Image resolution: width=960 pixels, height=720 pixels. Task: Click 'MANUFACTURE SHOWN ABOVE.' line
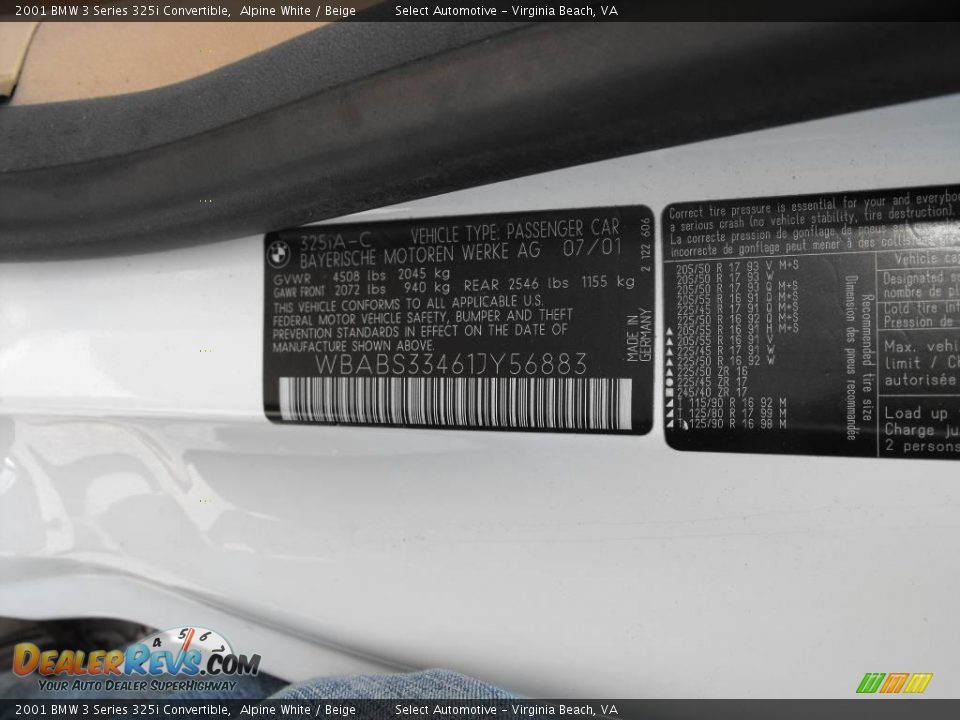353,347
